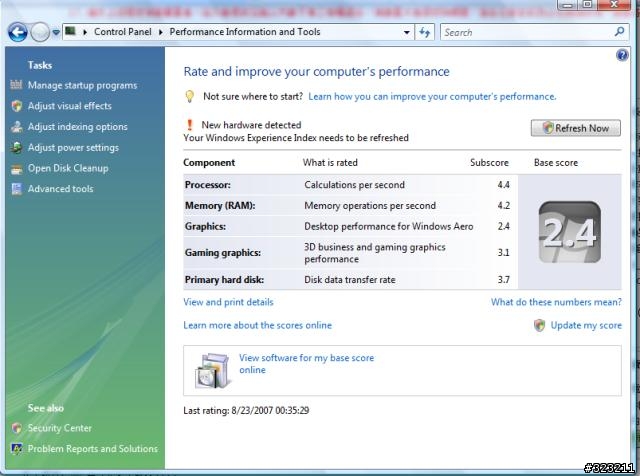Click the shield icon beside Adjust visual effects

(x=17, y=106)
